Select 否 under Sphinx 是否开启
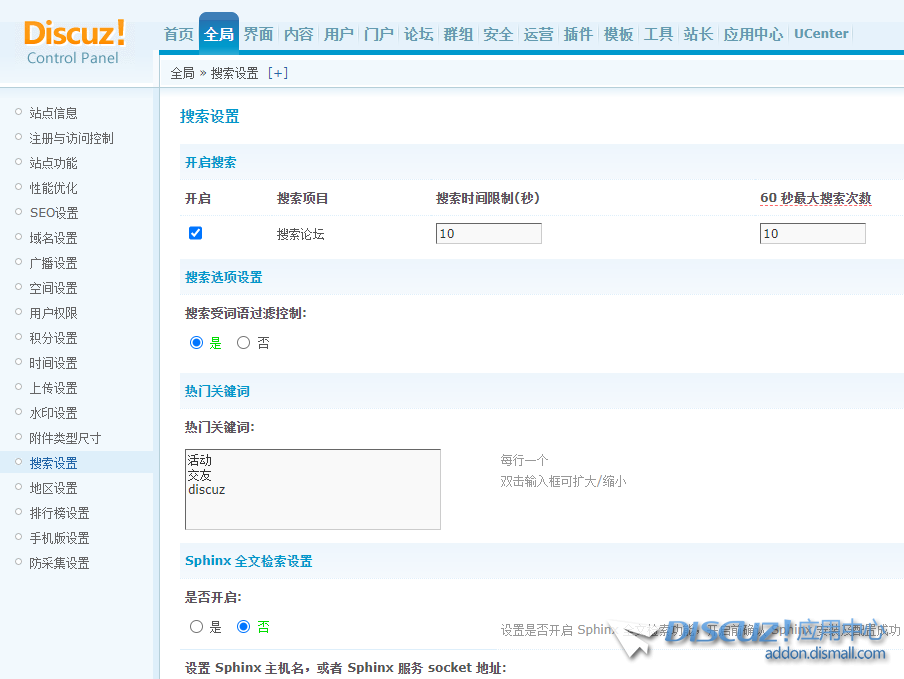Image resolution: width=904 pixels, height=679 pixels. (244, 627)
